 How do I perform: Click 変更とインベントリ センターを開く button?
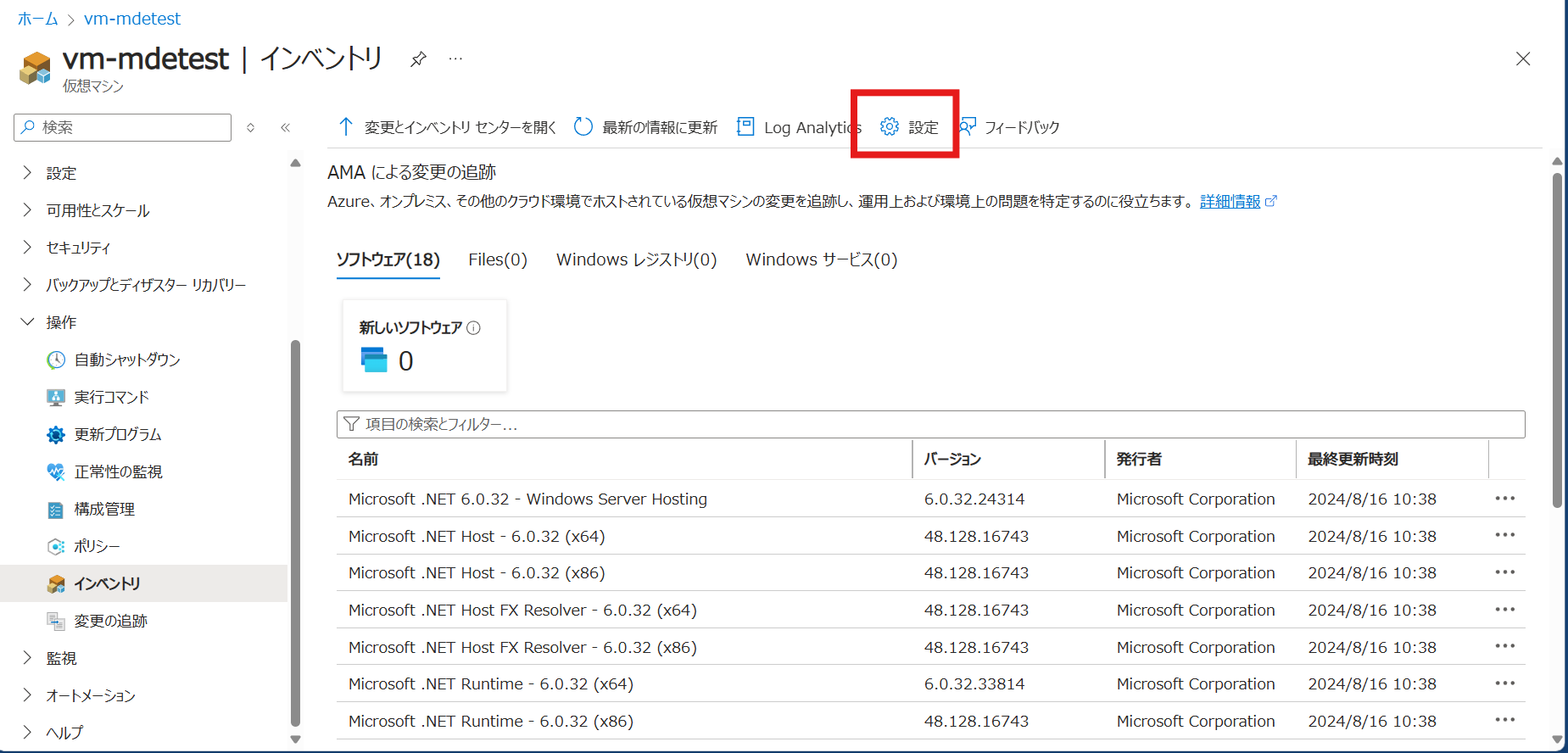(447, 127)
